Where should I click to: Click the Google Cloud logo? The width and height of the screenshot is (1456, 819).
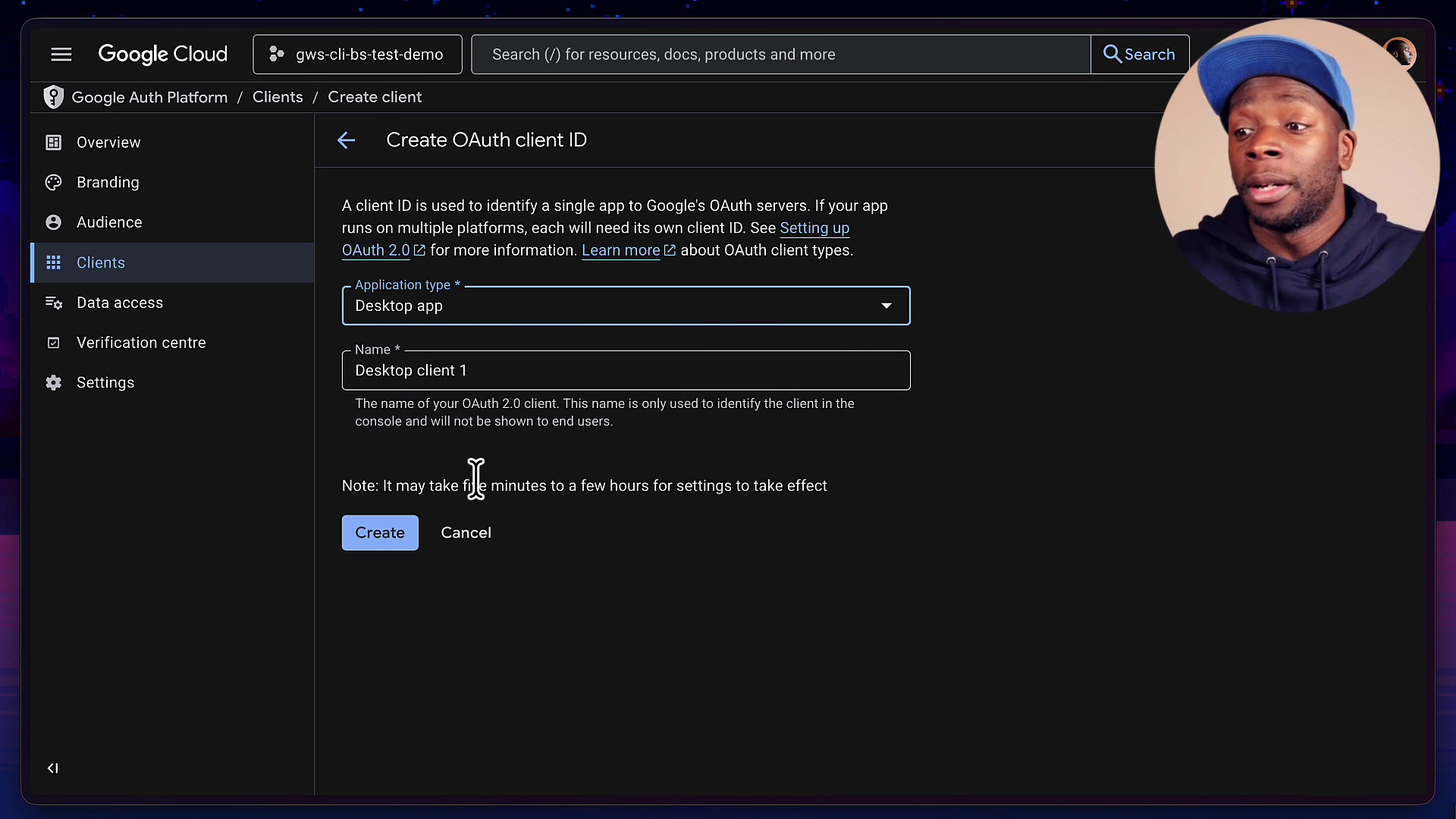click(x=162, y=54)
